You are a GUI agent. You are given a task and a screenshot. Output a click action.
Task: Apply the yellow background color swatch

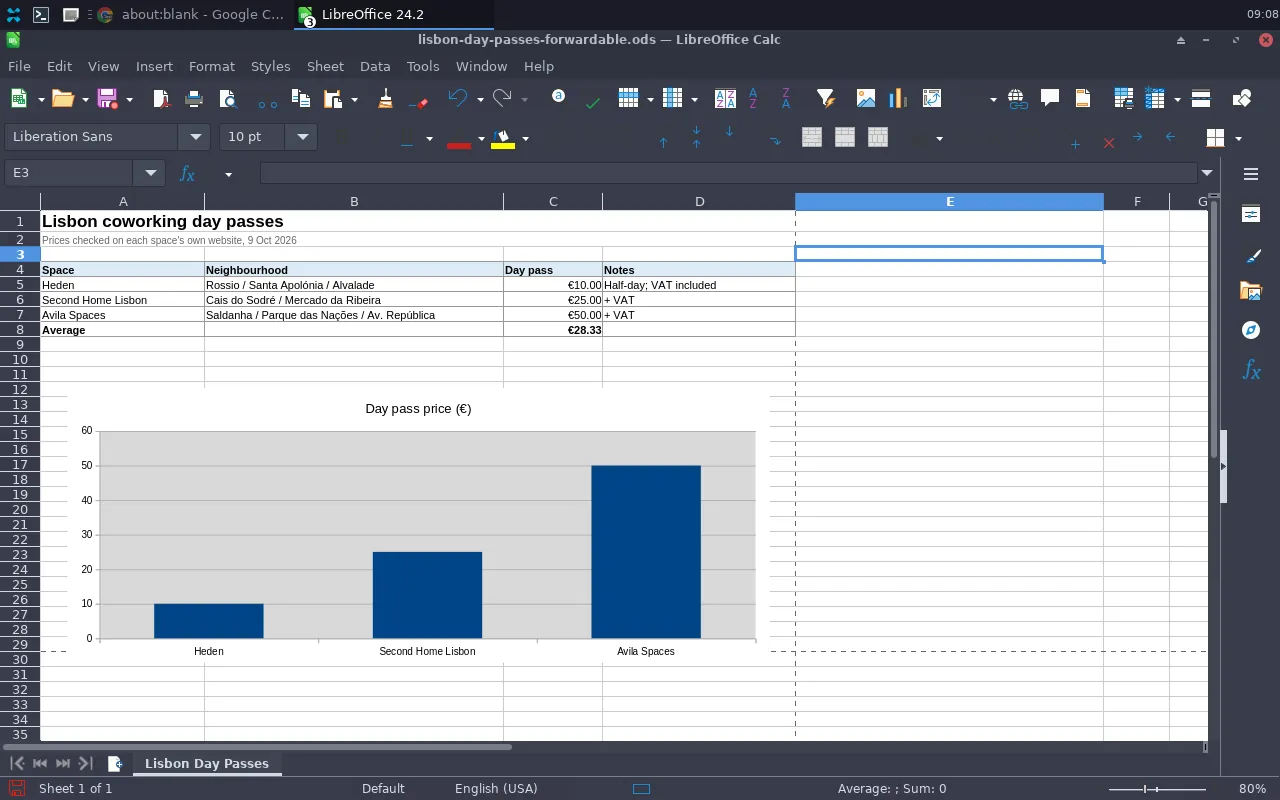[503, 138]
